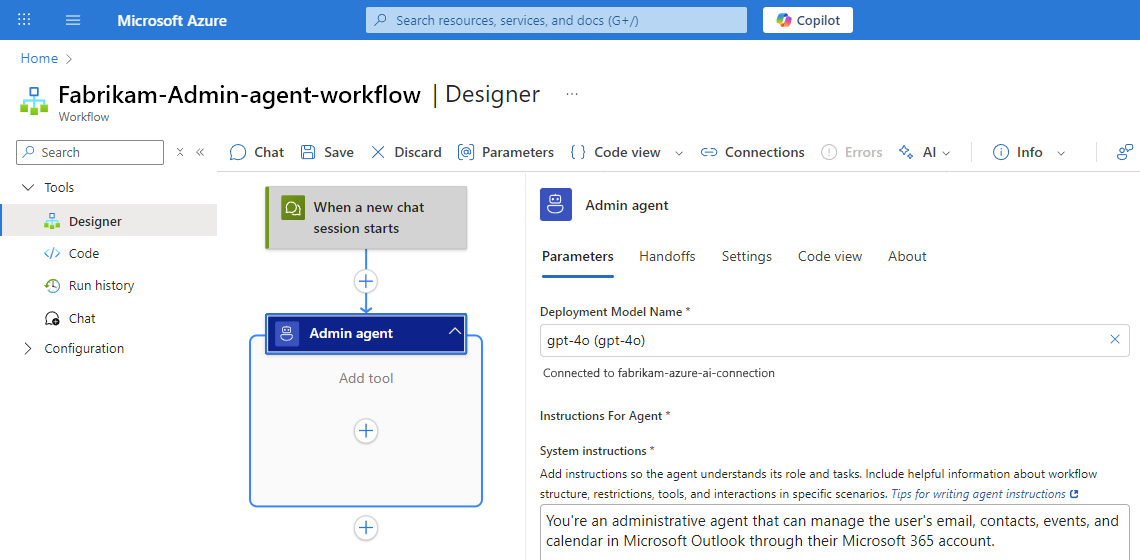Open Run history in sidebar
Screen dimensions: 1140x560
(x=101, y=285)
